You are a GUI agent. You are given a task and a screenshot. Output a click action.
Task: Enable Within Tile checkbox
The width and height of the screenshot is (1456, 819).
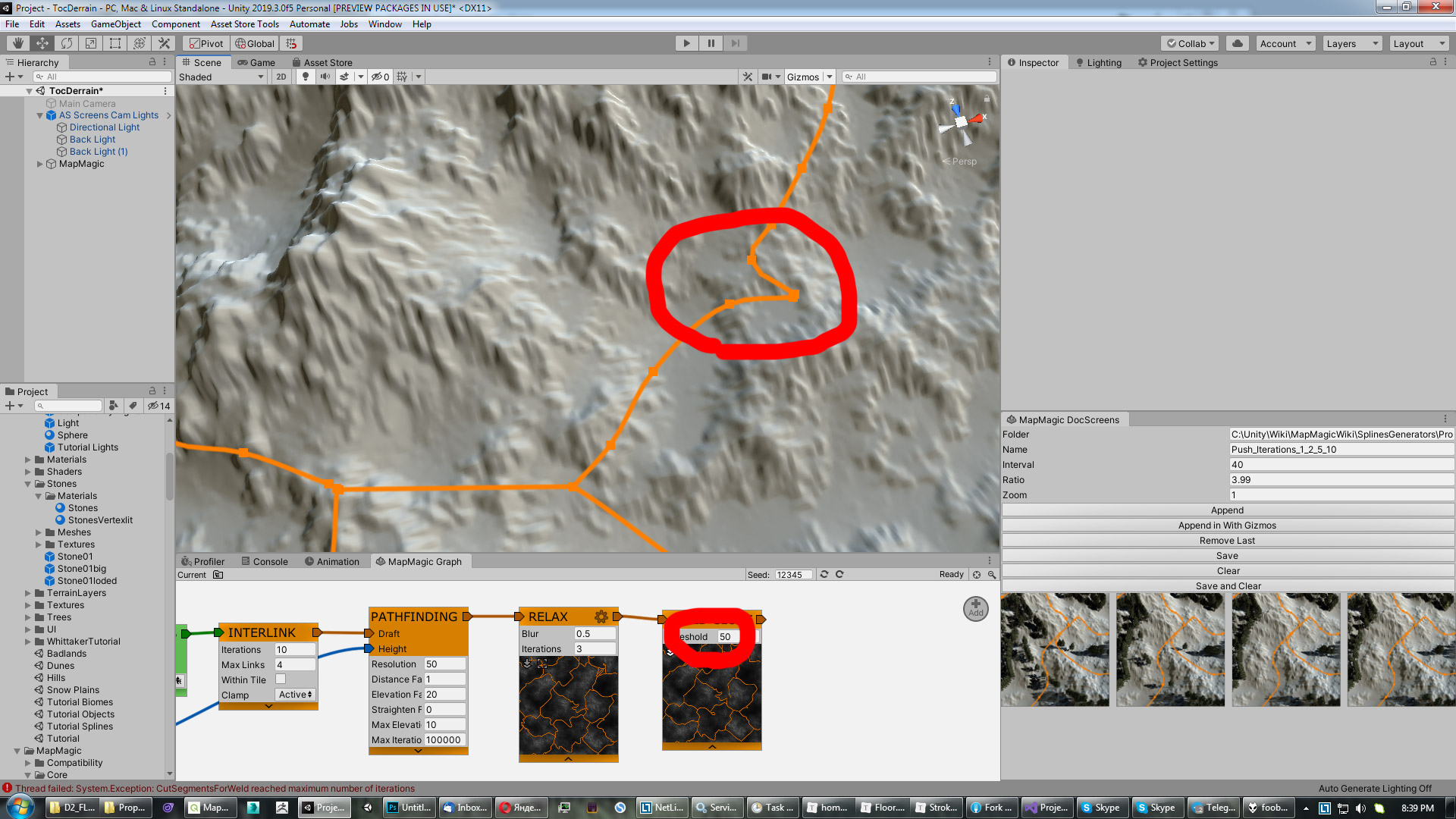281,679
